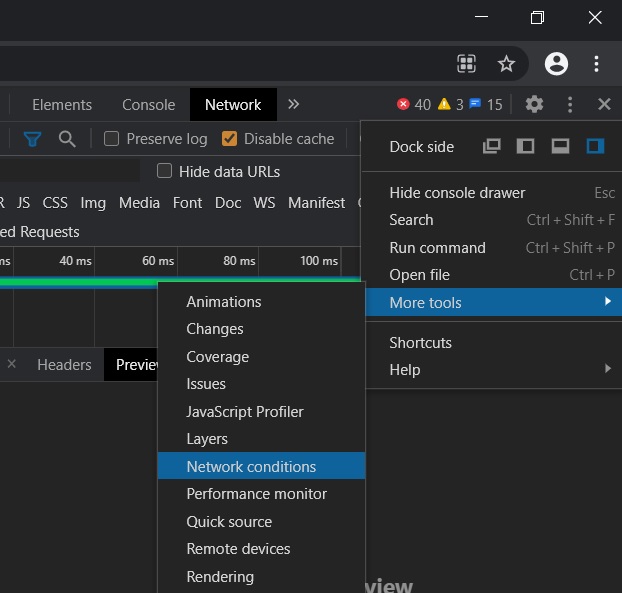
Task: Choose dock to bottom icon
Action: click(x=560, y=146)
